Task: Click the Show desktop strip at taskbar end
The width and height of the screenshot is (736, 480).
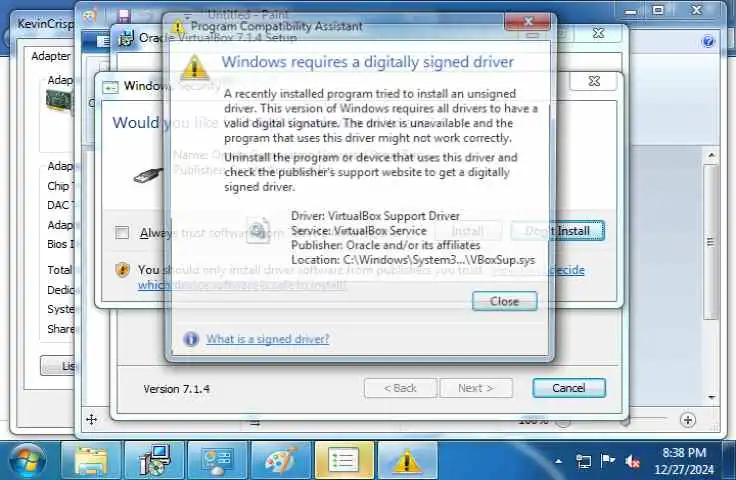Action: [x=729, y=460]
